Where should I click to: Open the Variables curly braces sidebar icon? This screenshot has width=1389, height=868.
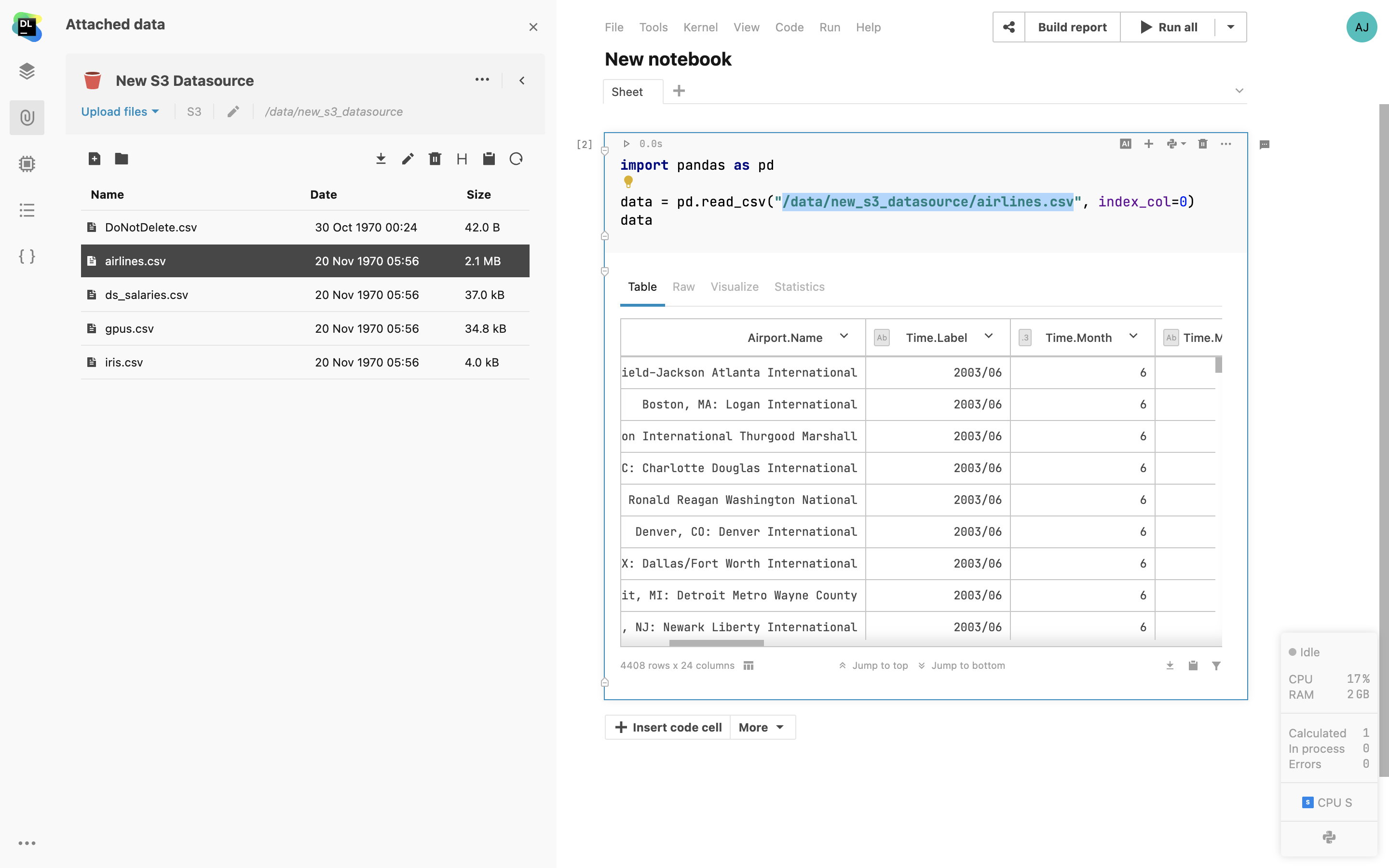27,256
